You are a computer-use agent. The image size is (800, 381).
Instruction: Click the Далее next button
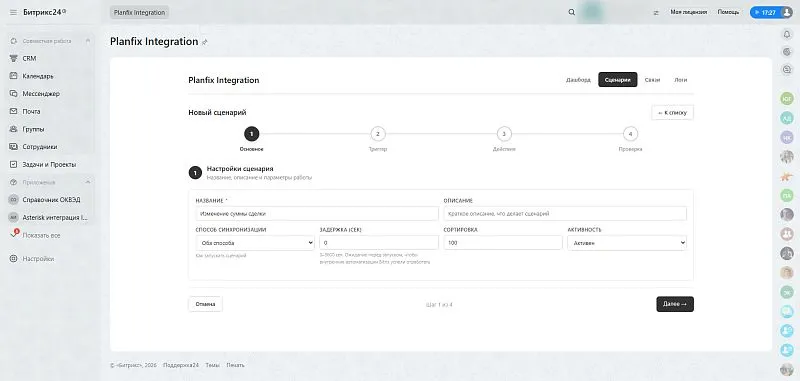coord(675,304)
